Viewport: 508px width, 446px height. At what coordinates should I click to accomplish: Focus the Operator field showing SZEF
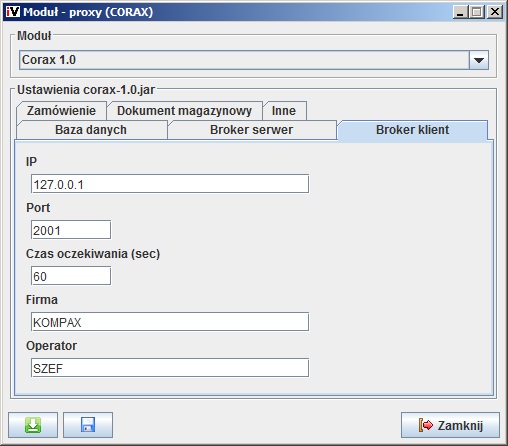[170, 368]
